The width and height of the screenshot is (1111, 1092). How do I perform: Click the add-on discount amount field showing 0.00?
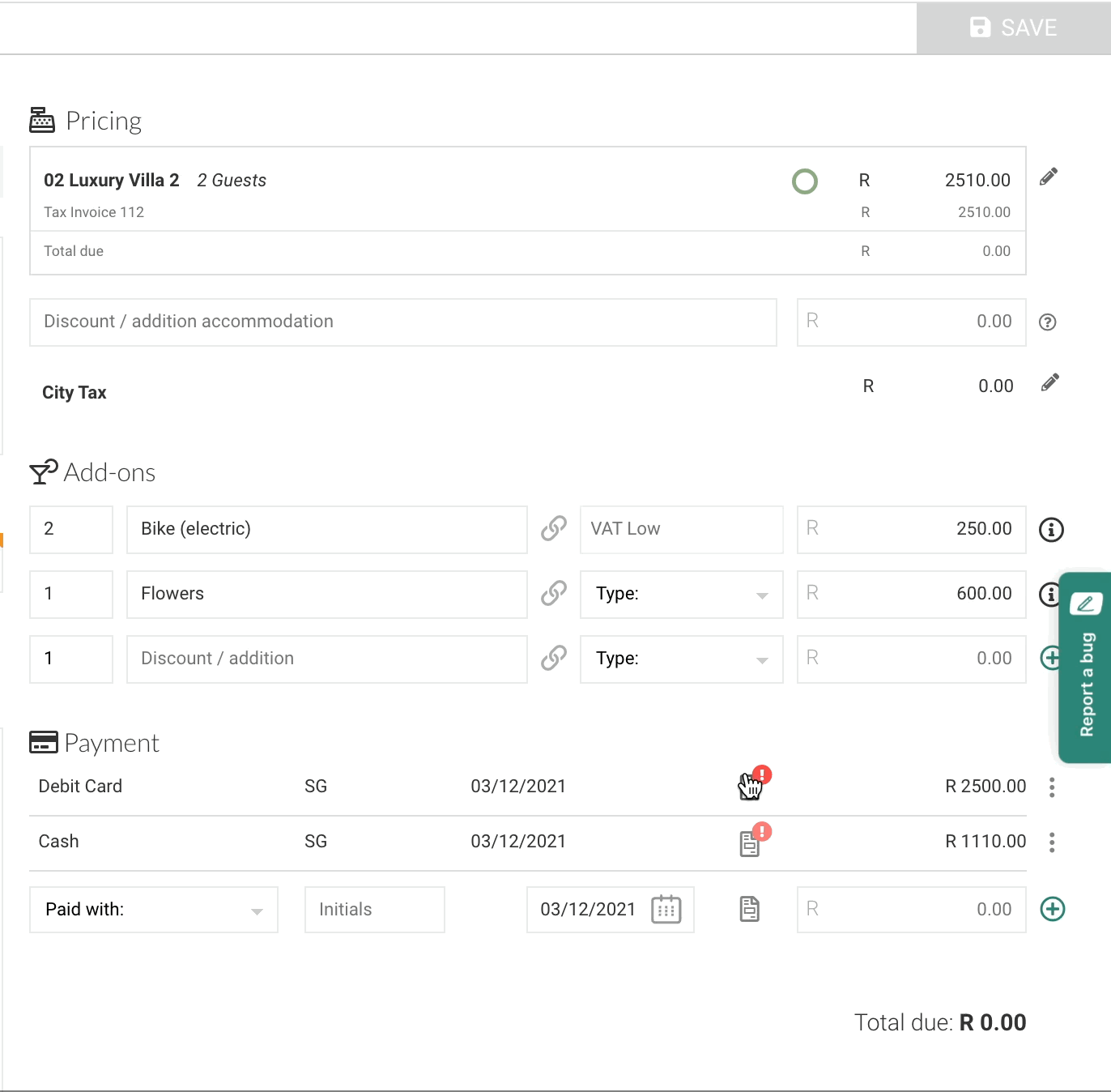pos(912,659)
